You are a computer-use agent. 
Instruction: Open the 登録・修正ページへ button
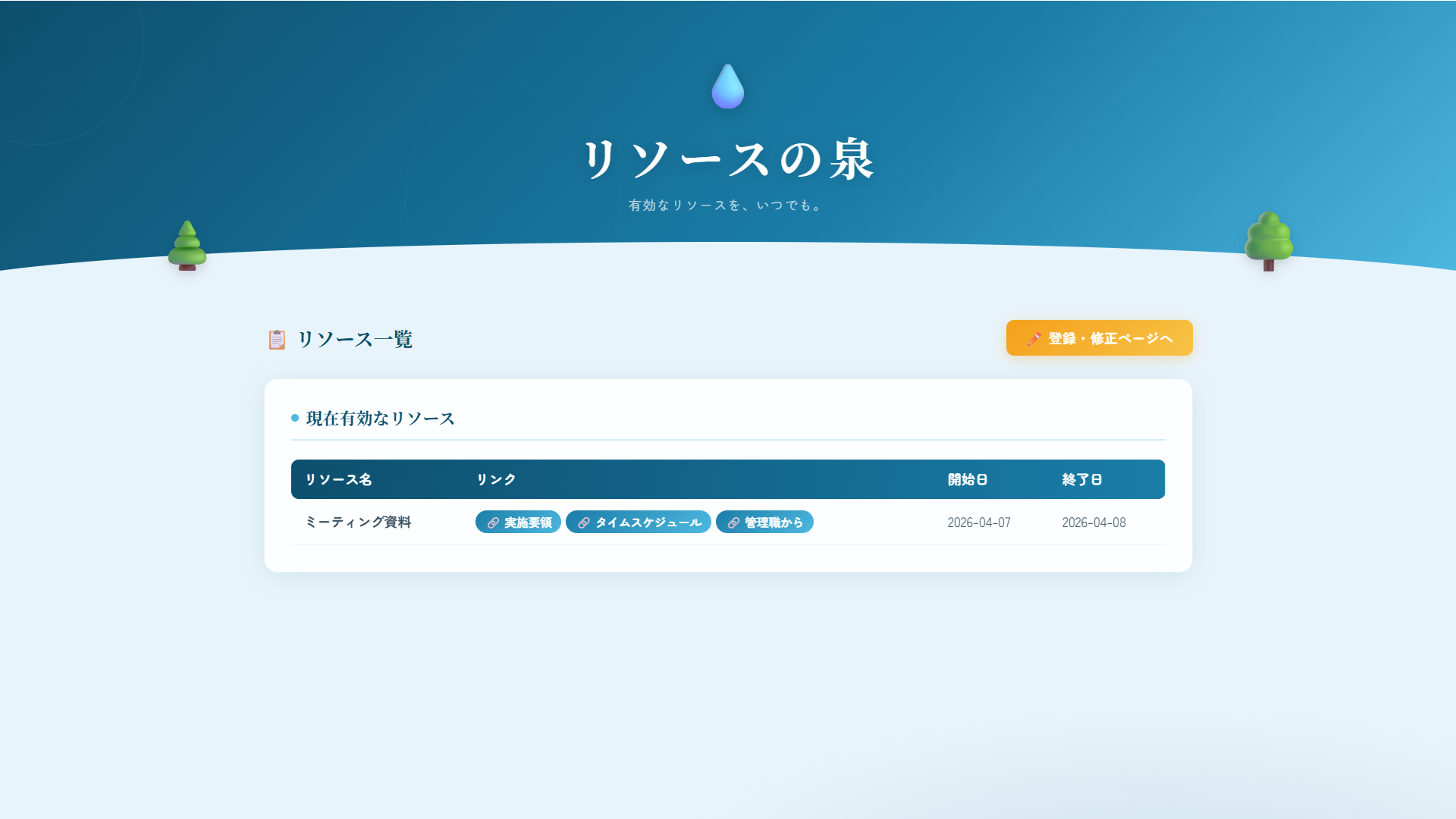tap(1099, 338)
